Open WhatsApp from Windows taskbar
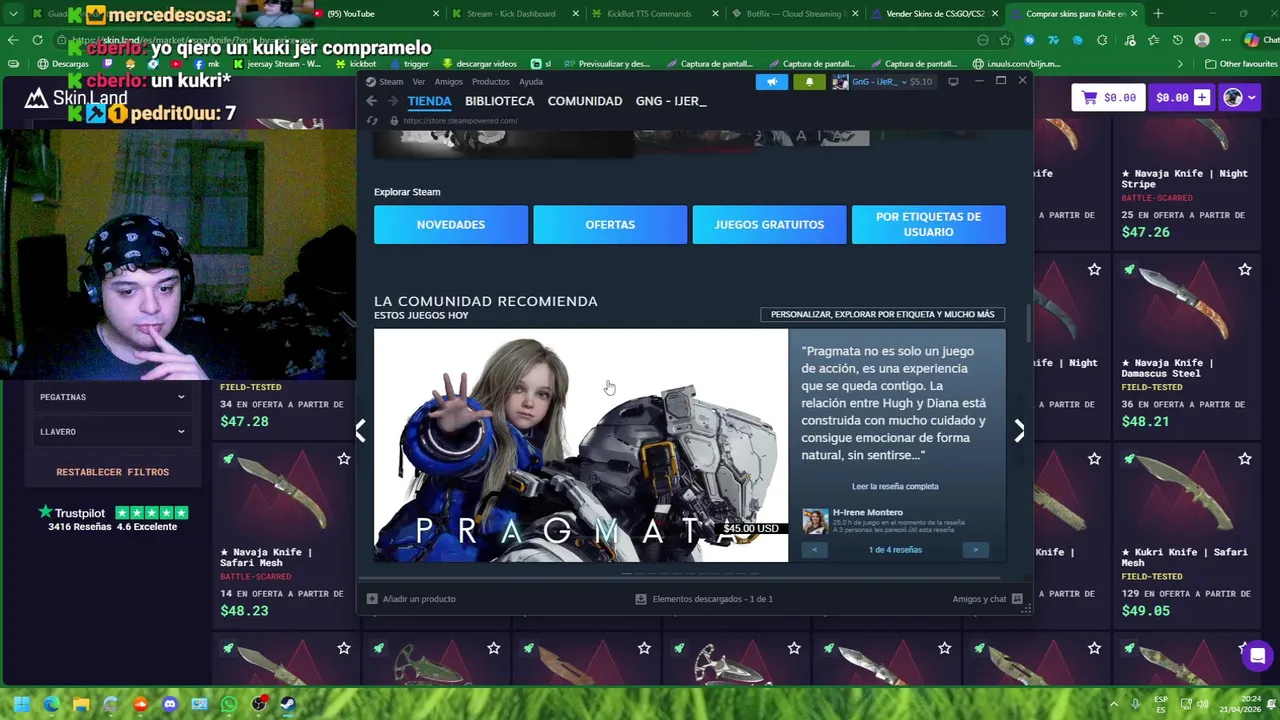The height and width of the screenshot is (720, 1280). (x=229, y=704)
